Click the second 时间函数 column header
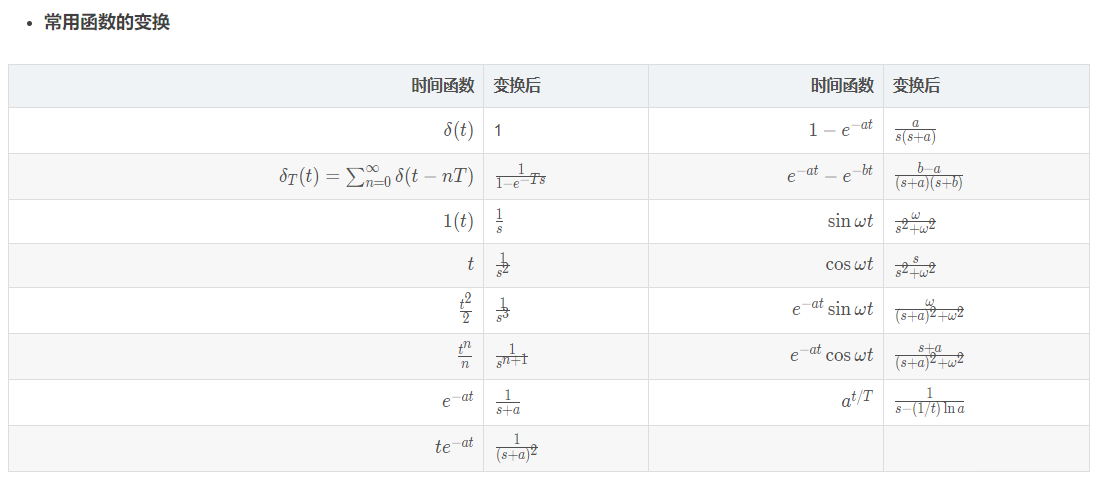 point(842,86)
